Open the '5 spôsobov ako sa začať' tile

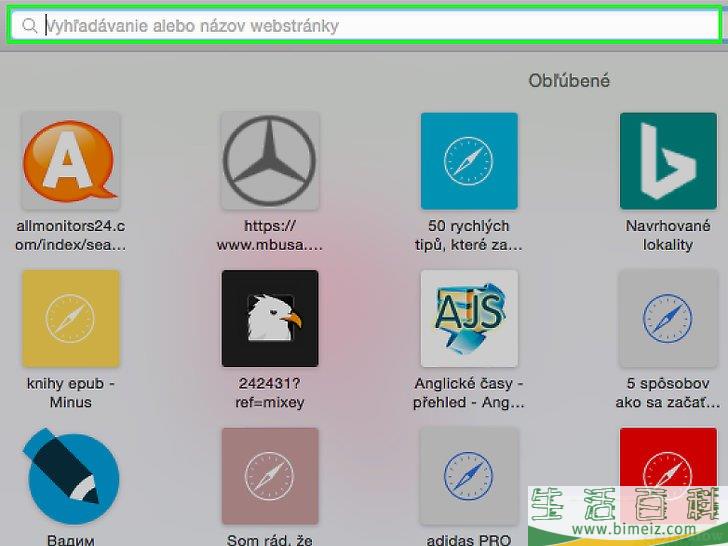(668, 318)
